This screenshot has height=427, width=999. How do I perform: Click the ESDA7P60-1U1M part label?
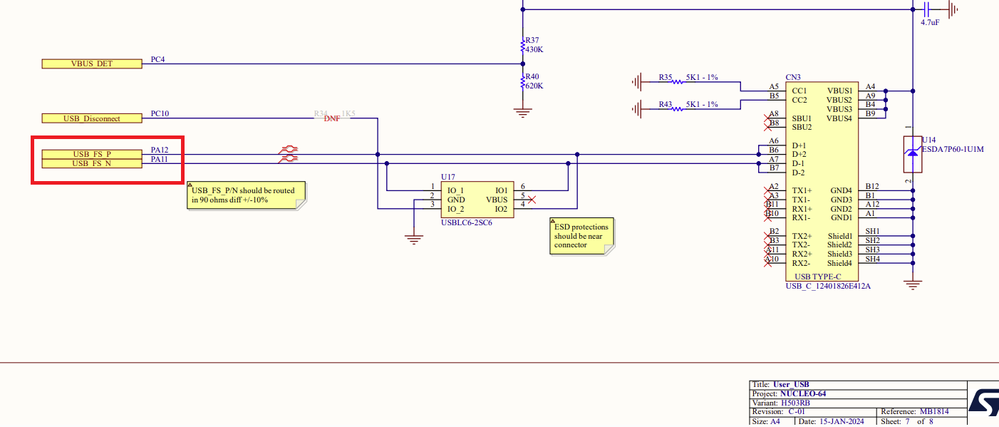coord(952,149)
